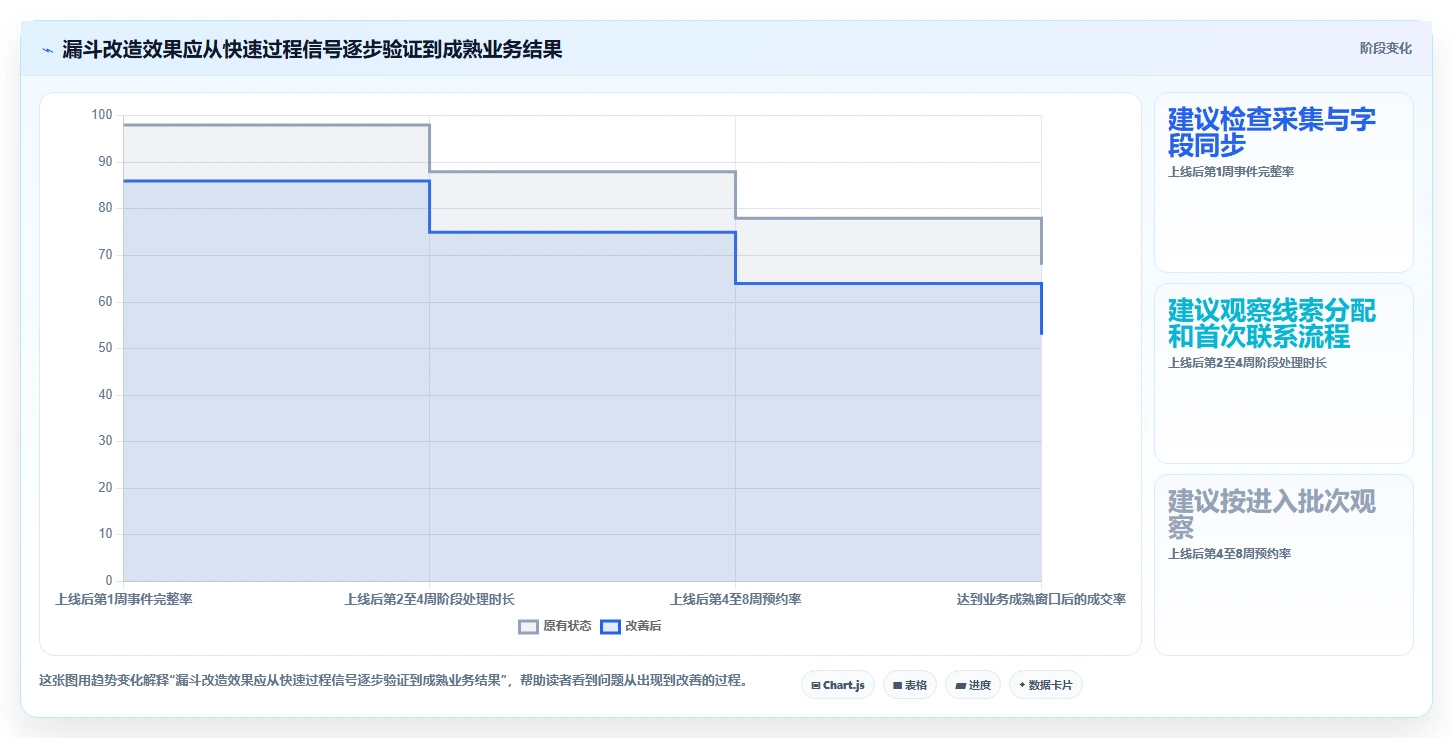Click the 阶段变化 label in header

[1386, 48]
